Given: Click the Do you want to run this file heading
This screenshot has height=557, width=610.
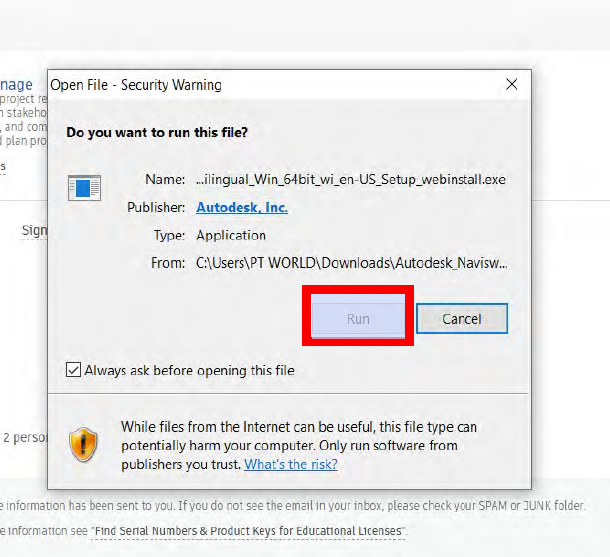Looking at the screenshot, I should pyautogui.click(x=156, y=132).
